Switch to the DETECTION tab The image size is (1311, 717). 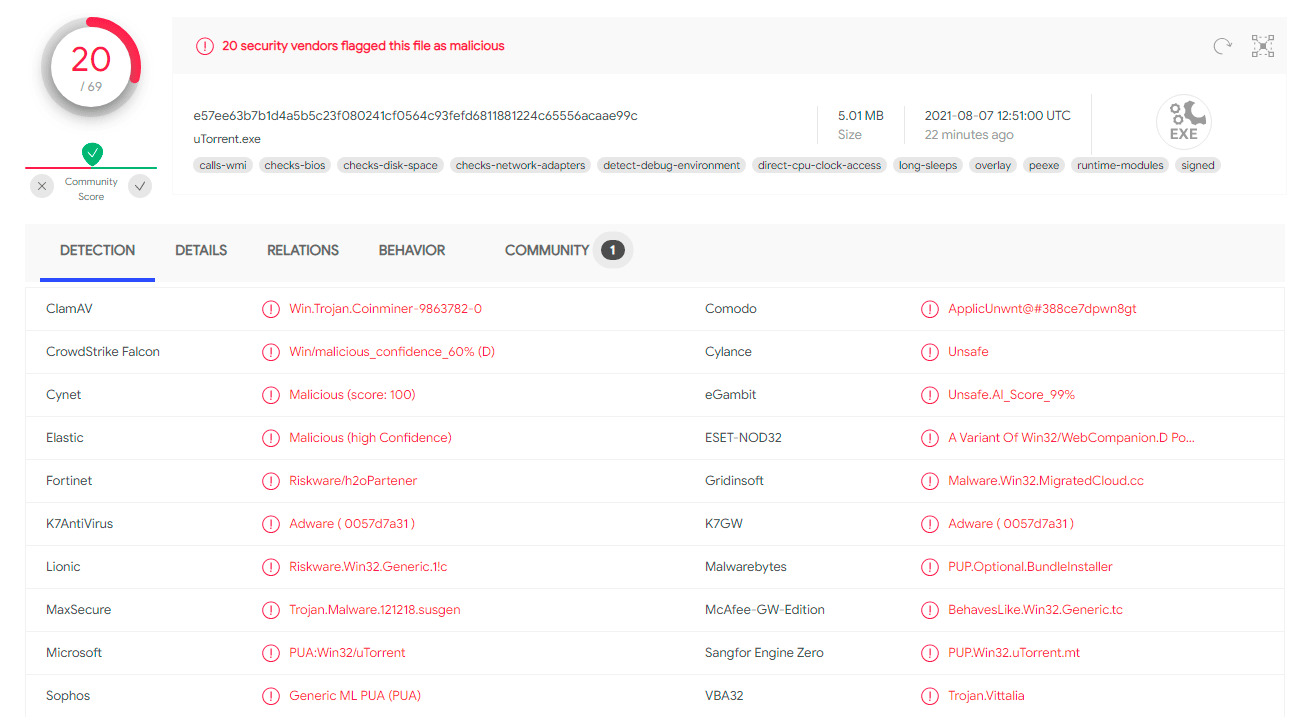point(97,251)
